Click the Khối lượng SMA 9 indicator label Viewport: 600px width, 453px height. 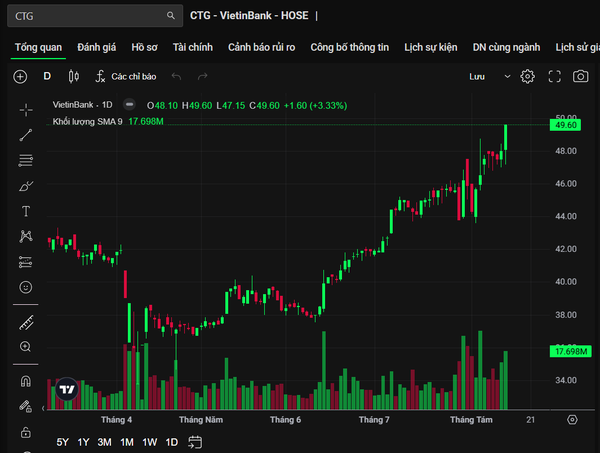(x=88, y=122)
